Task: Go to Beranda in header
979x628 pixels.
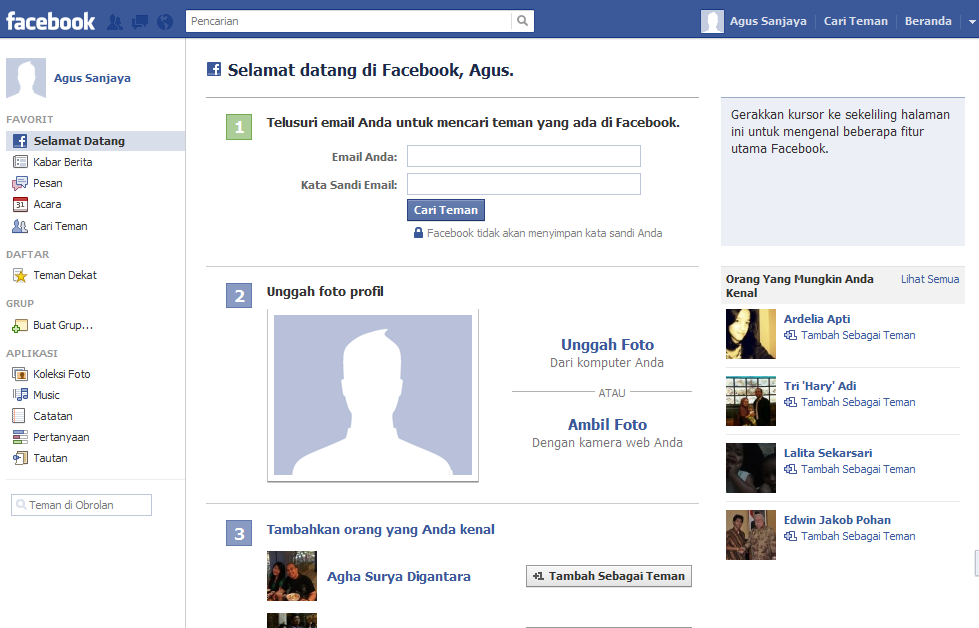Action: 928,21
